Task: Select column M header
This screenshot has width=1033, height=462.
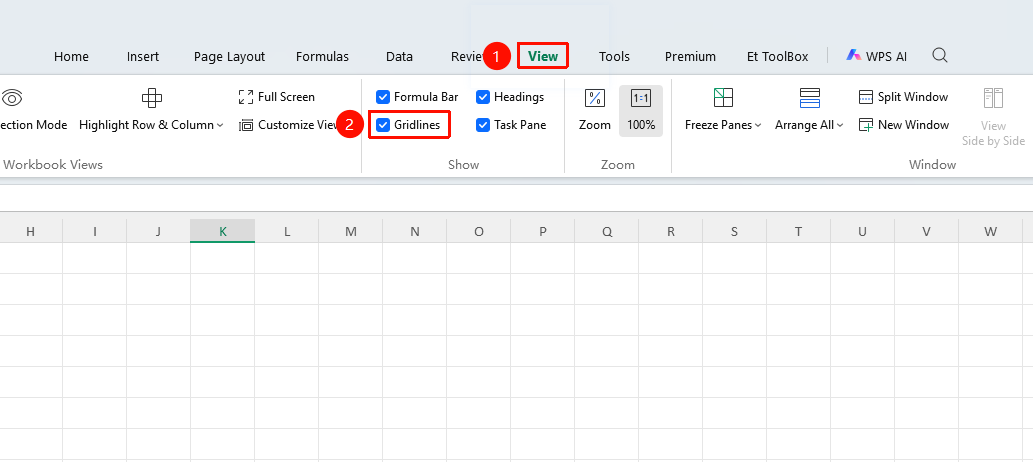Action: (350, 231)
